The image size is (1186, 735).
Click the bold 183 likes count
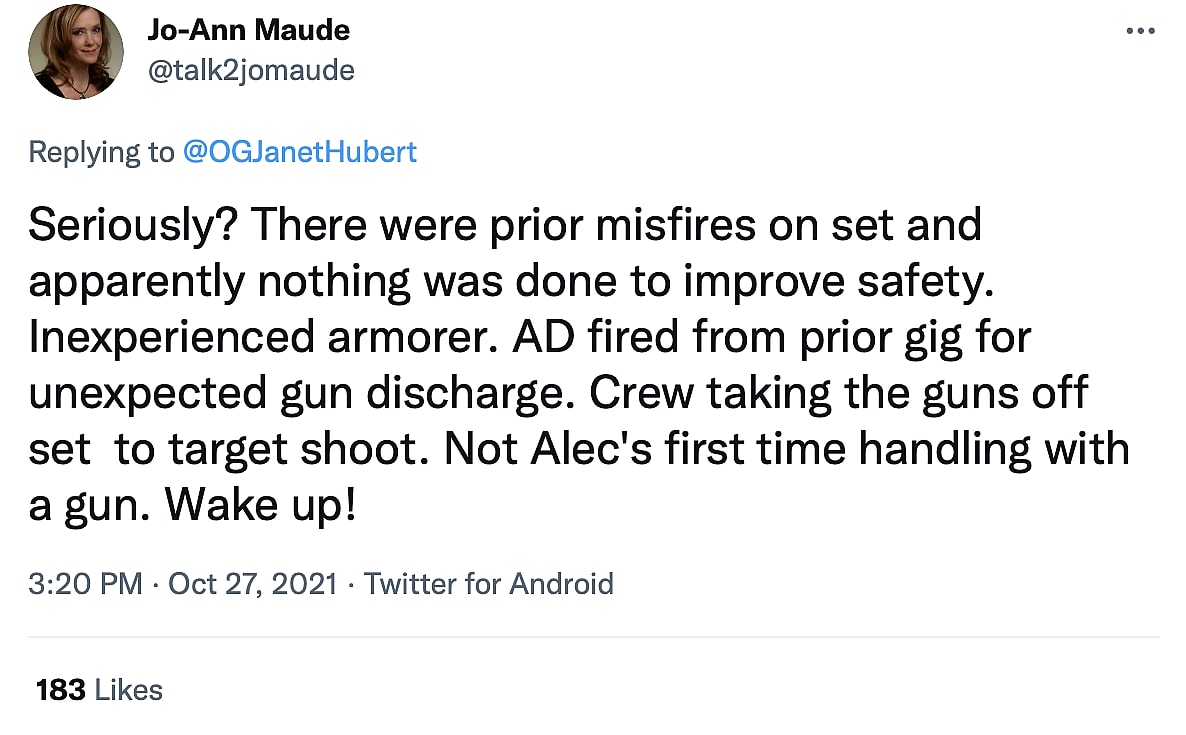click(60, 689)
